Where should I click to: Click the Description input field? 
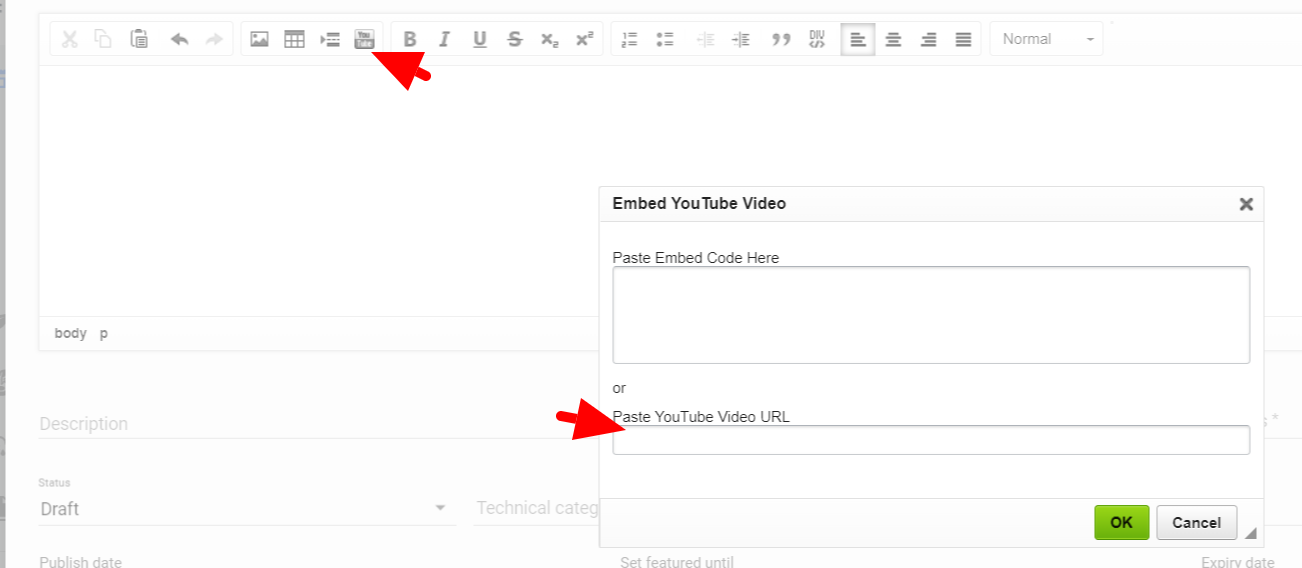(319, 423)
